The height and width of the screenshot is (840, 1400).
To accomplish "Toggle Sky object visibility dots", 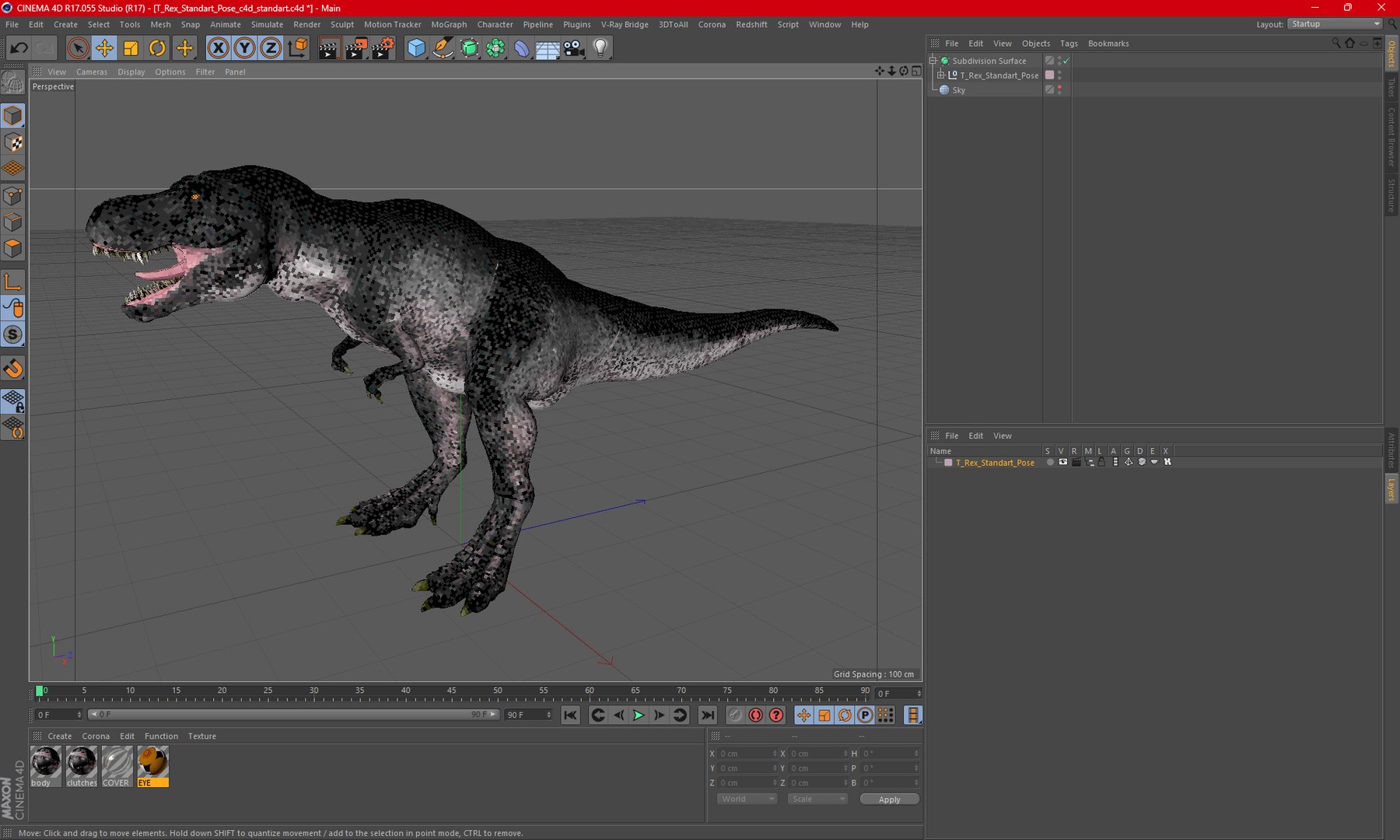I will point(1059,89).
